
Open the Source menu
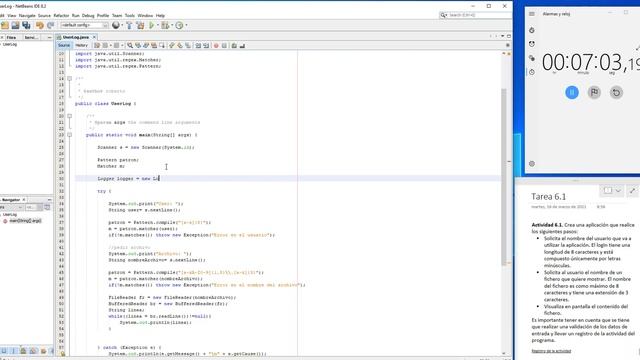[44, 16]
